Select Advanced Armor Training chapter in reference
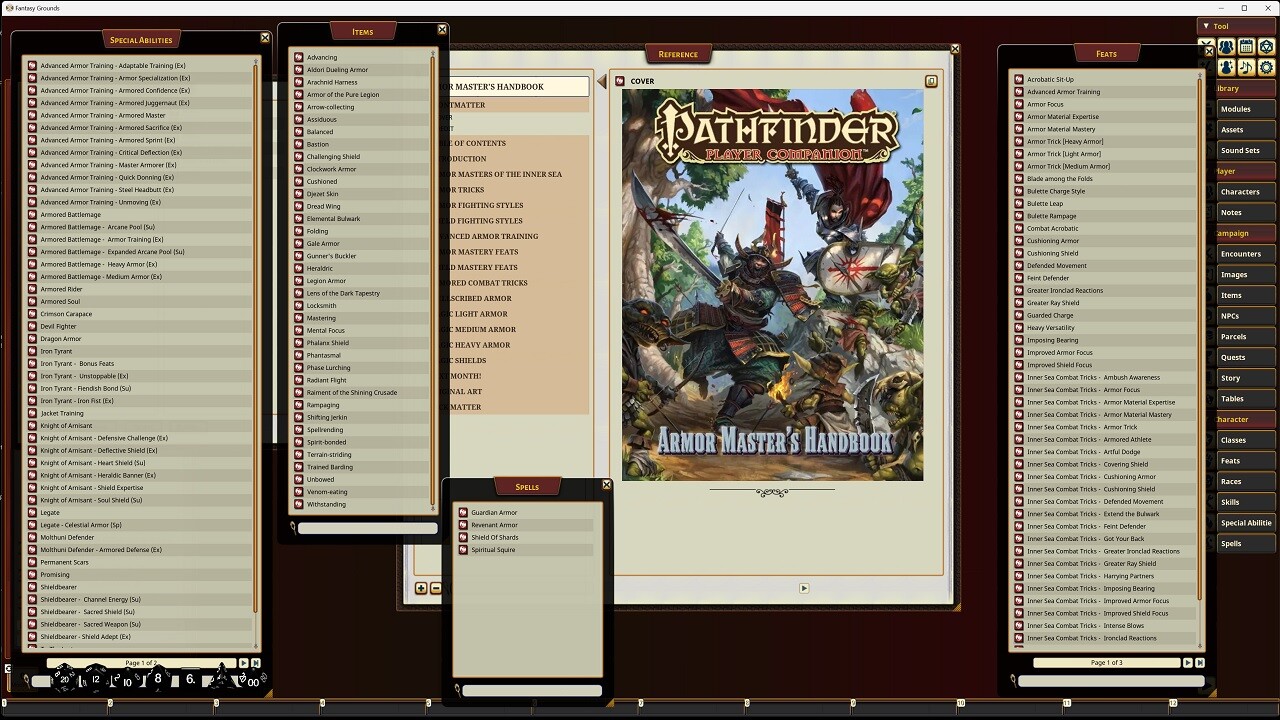The width and height of the screenshot is (1280, 720). click(490, 236)
